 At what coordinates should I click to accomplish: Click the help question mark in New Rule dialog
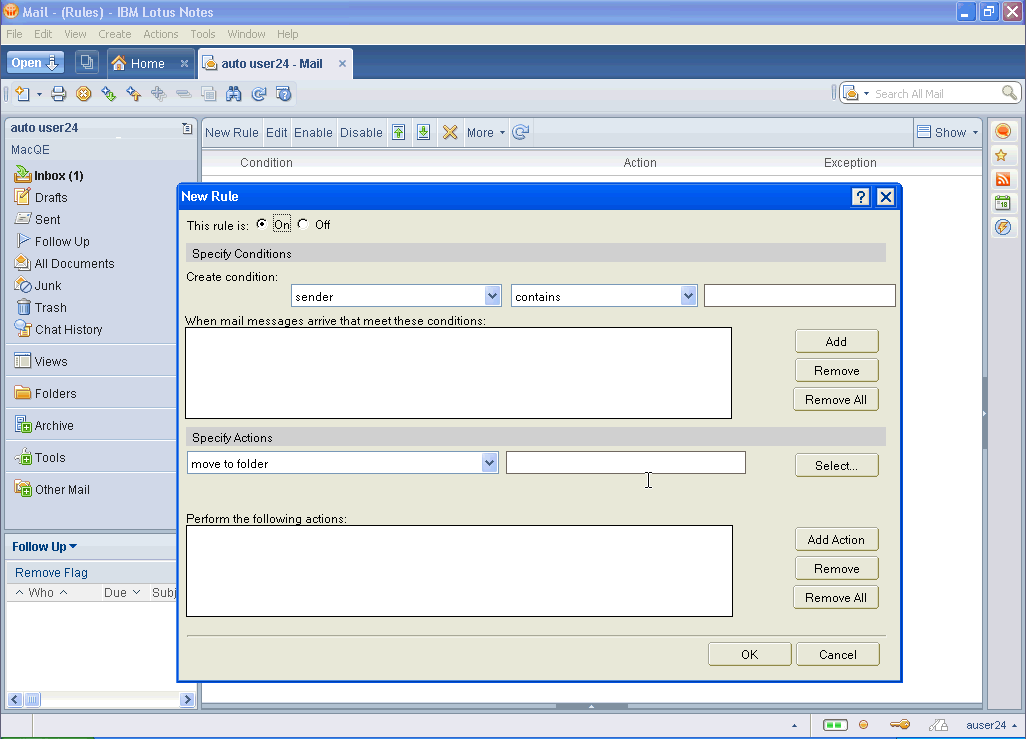860,197
